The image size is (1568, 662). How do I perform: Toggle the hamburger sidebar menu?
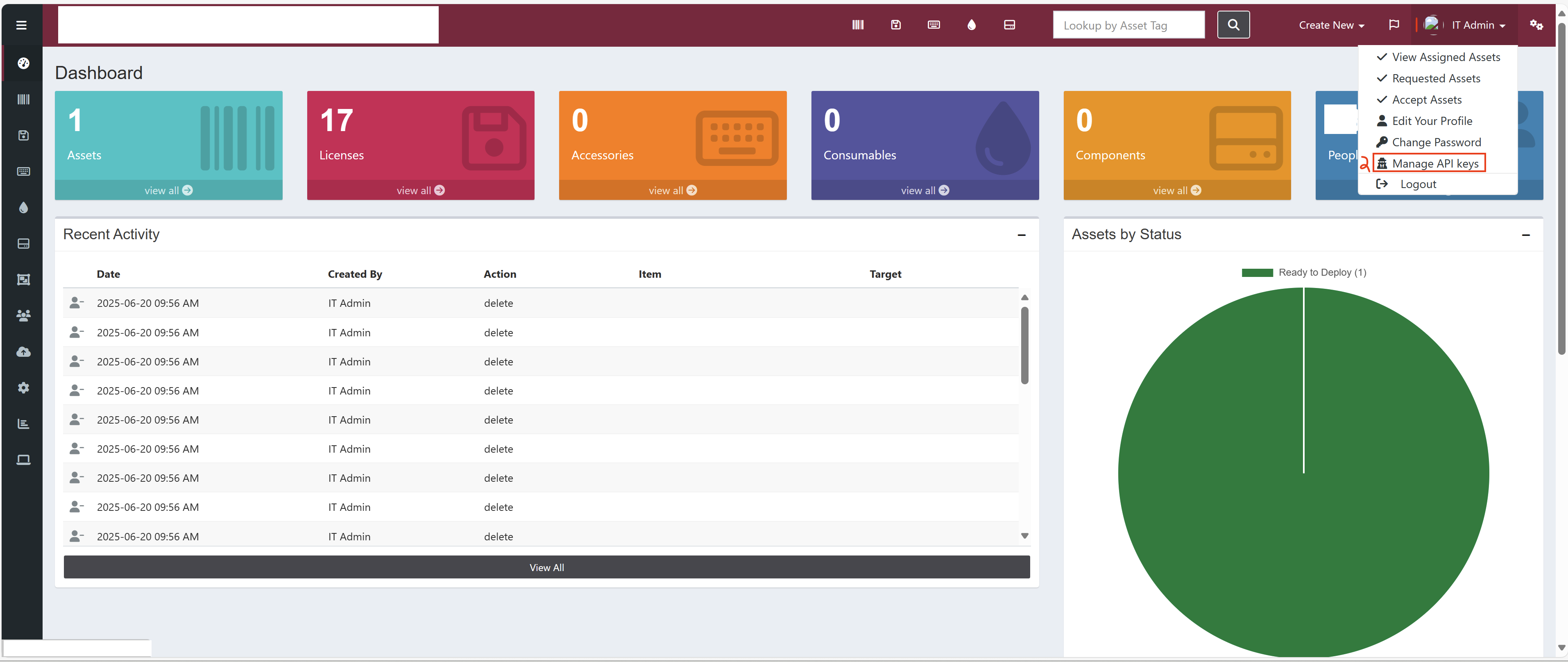click(21, 25)
